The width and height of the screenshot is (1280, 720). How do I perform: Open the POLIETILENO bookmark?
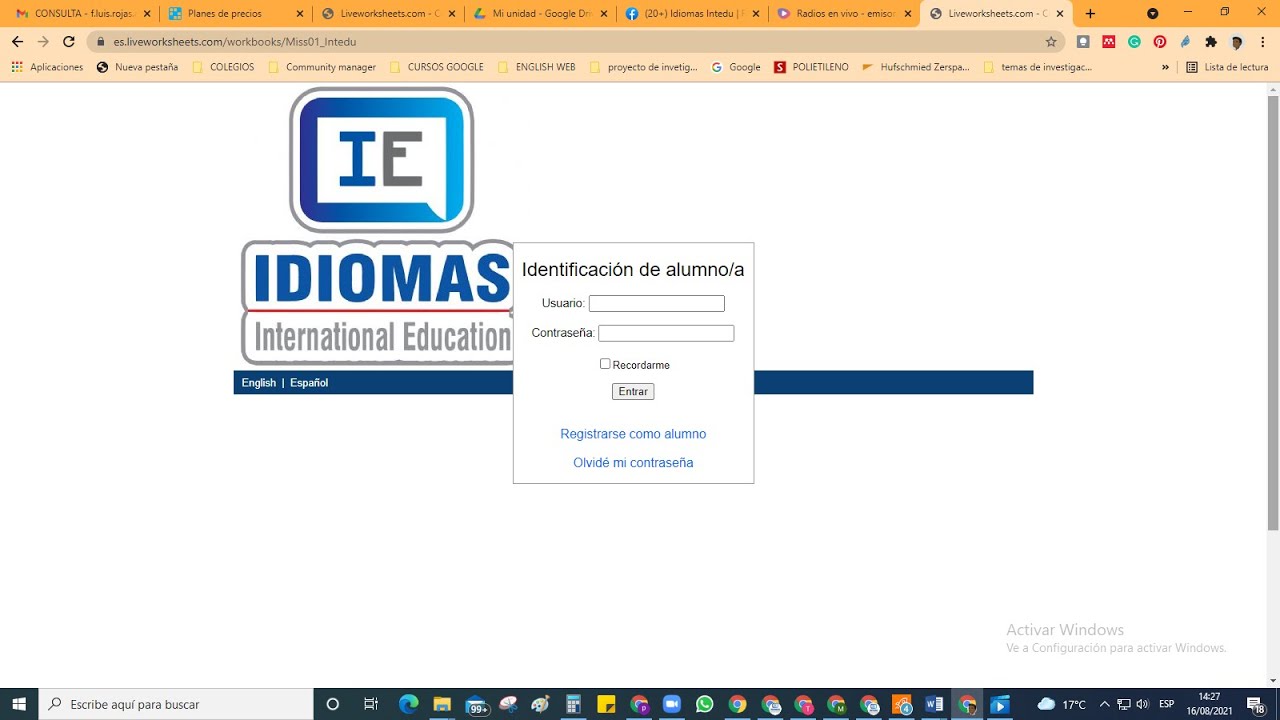coord(811,67)
